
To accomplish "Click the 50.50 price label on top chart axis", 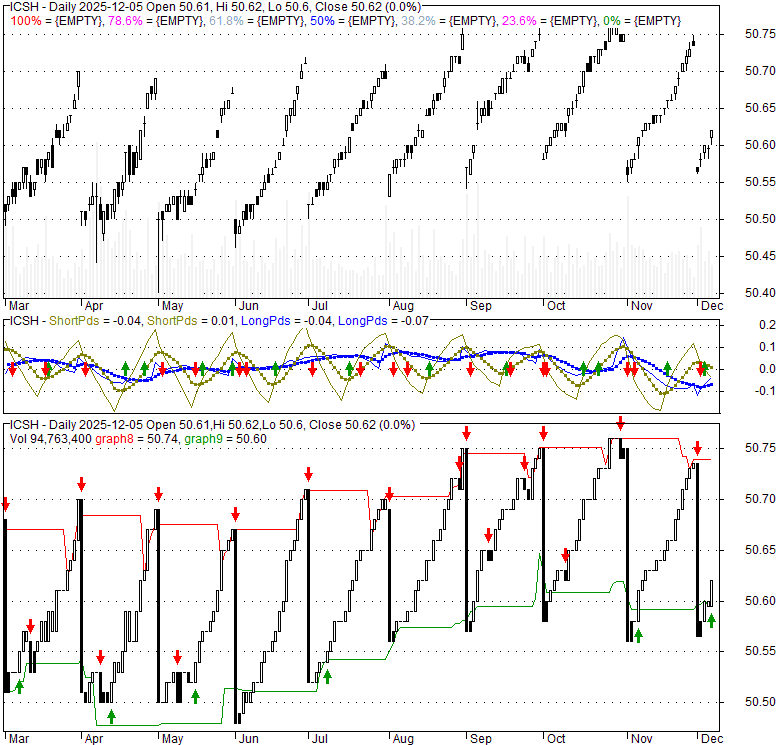I will (760, 219).
